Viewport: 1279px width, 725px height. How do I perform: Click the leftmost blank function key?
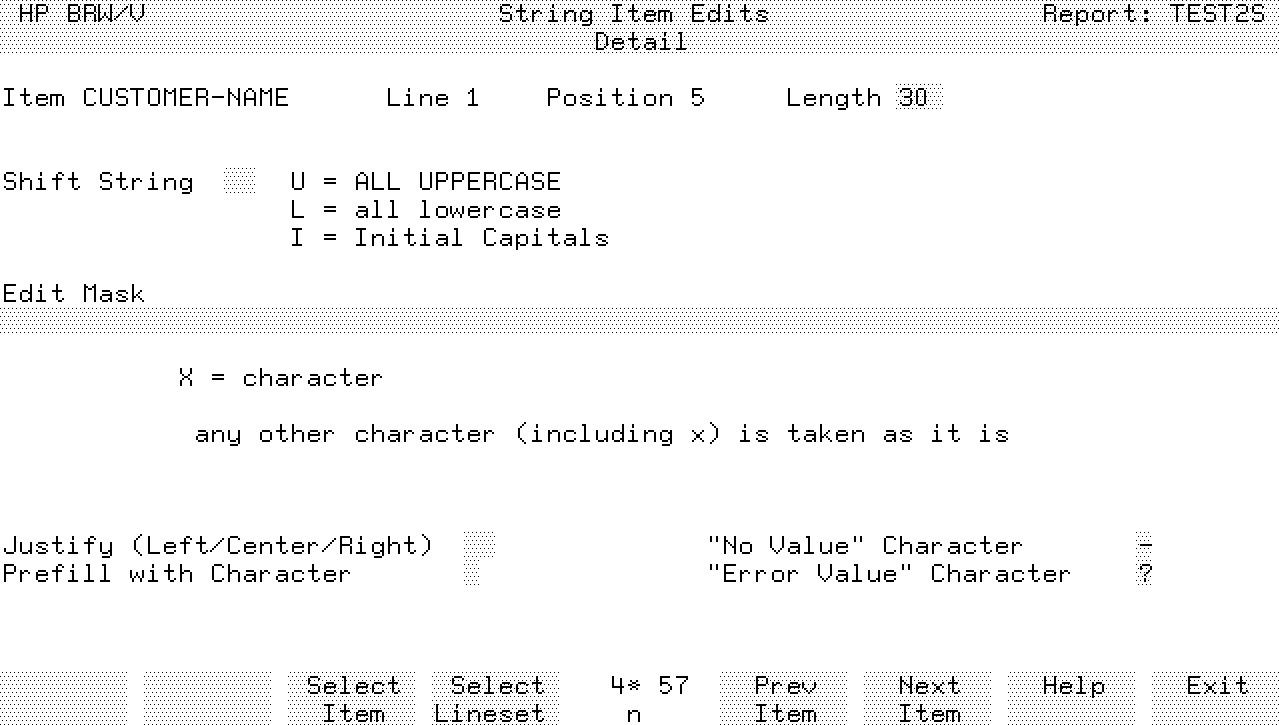pyautogui.click(x=64, y=699)
